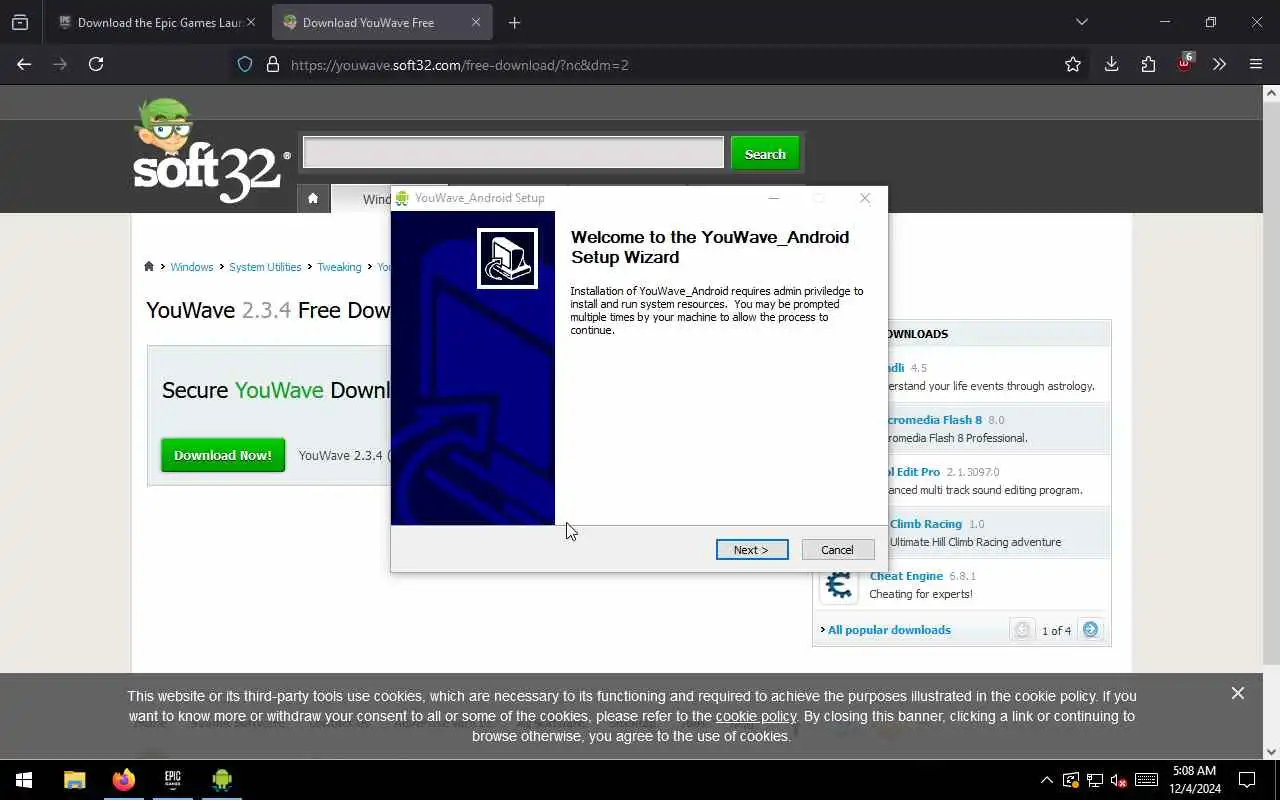
Task: Open Firefox recent browsing view icon
Action: [x=19, y=22]
